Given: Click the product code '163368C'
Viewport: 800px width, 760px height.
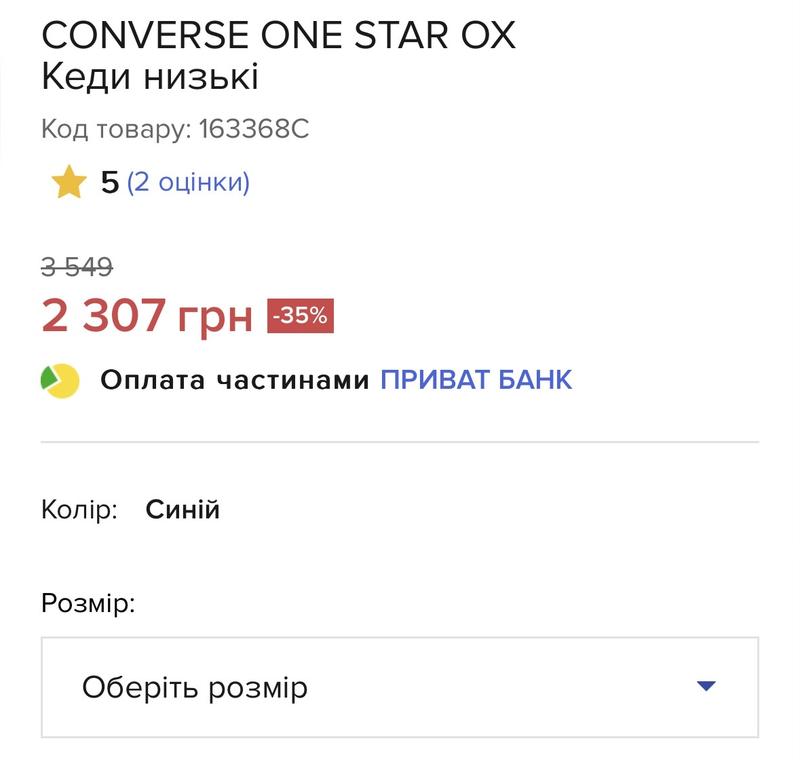Looking at the screenshot, I should click(254, 129).
